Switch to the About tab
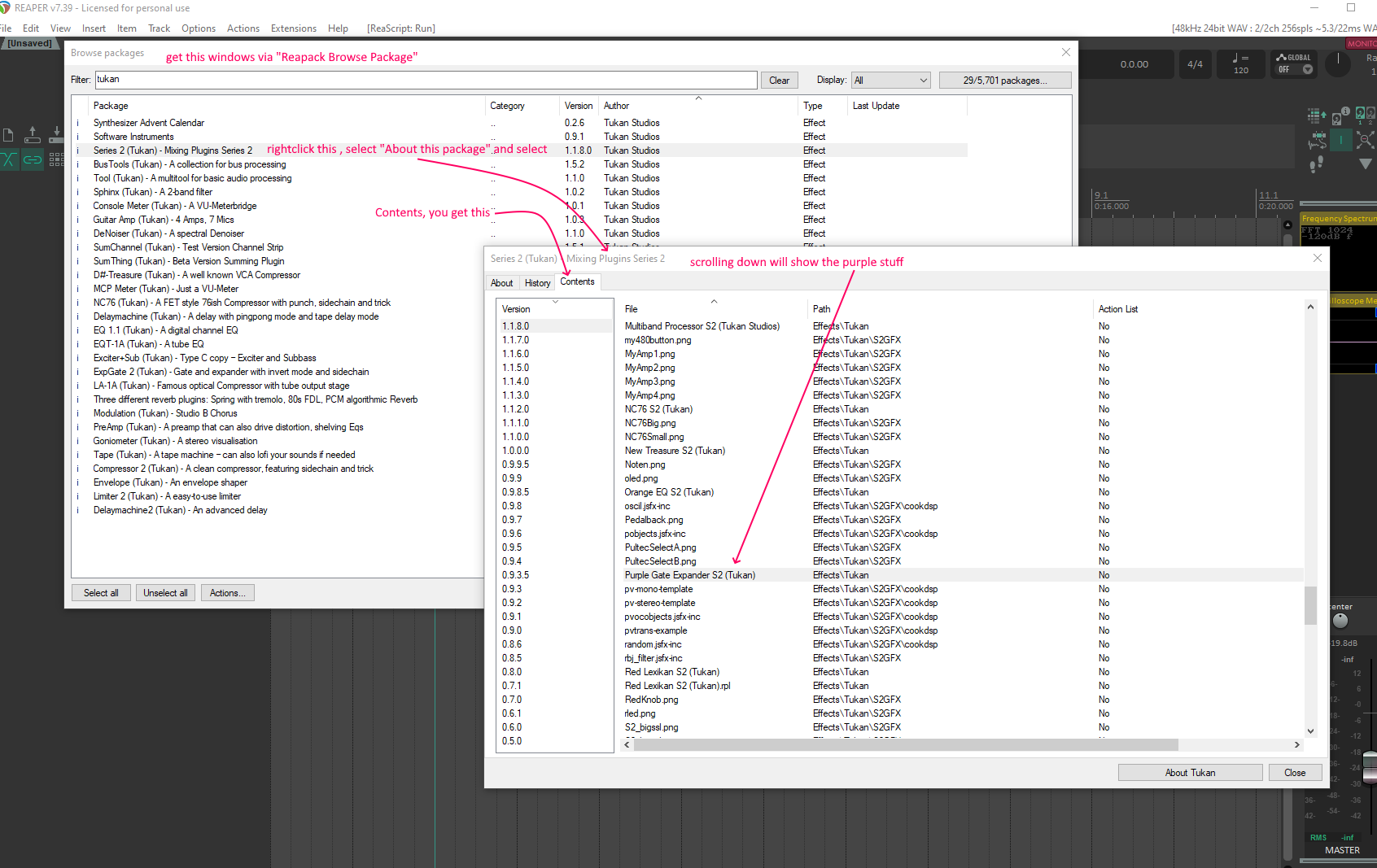The height and width of the screenshot is (868, 1377). (x=502, y=283)
